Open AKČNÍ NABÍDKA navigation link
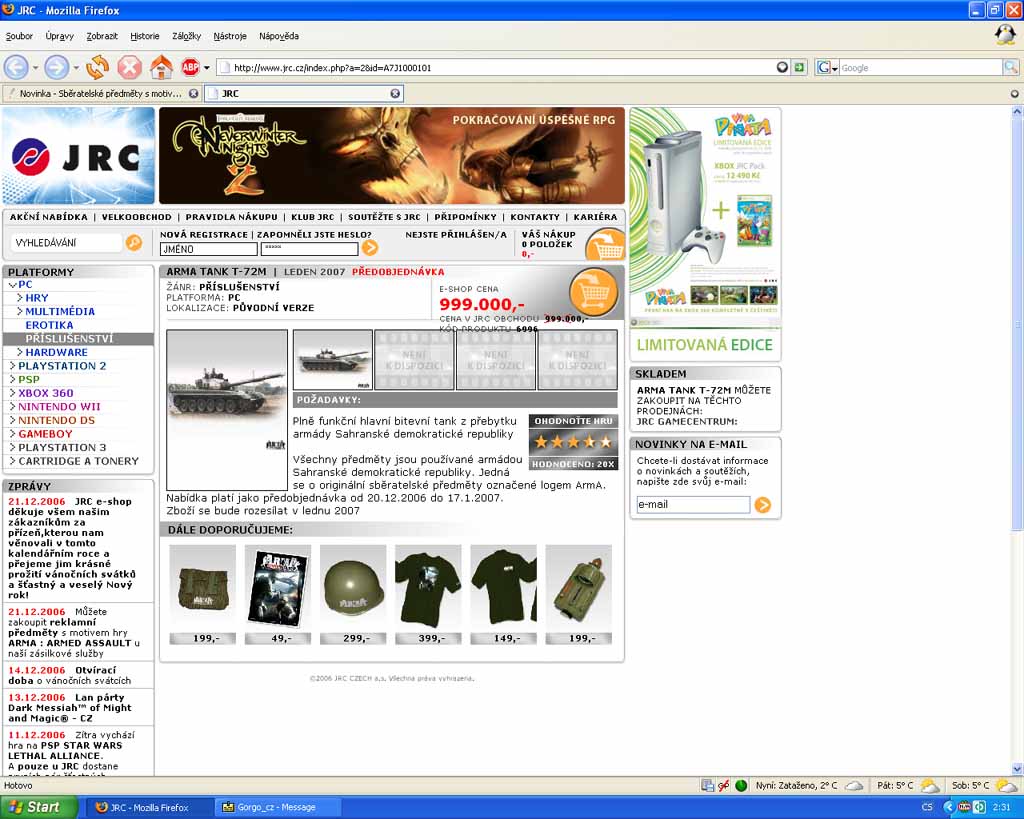Screen dimensions: 1024x819 tap(49, 217)
